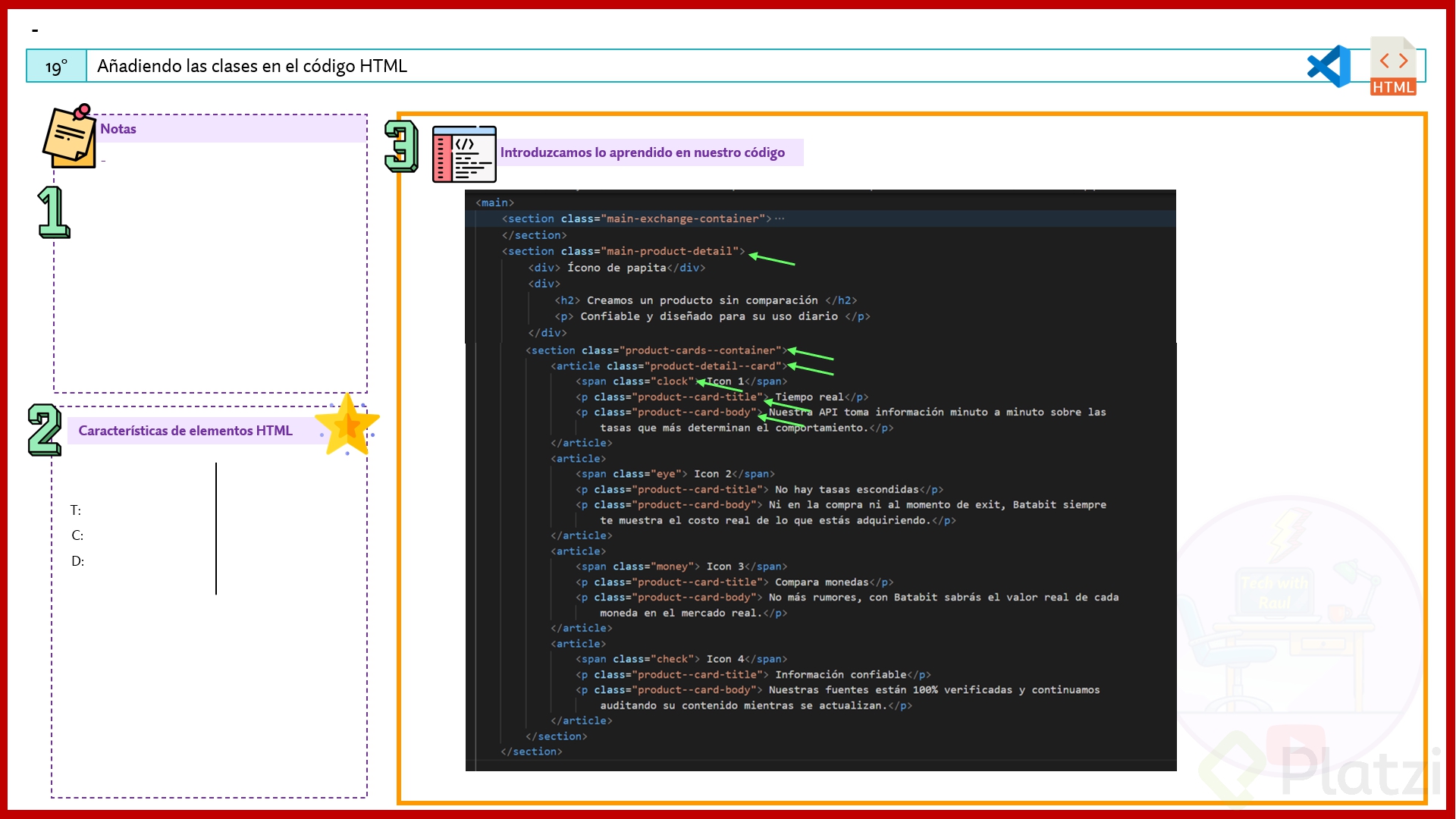The height and width of the screenshot is (819, 1456).
Task: Click the span class money Icon 3 line
Action: [681, 566]
